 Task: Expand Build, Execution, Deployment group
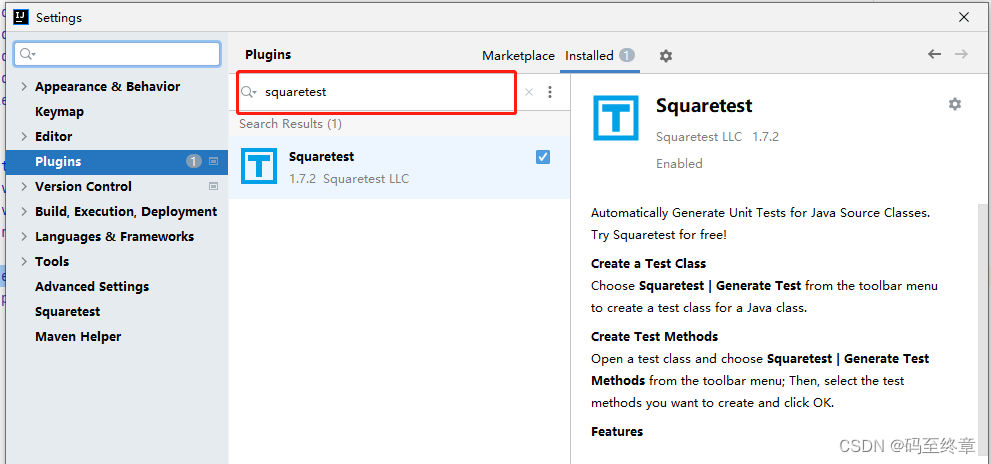click(24, 212)
